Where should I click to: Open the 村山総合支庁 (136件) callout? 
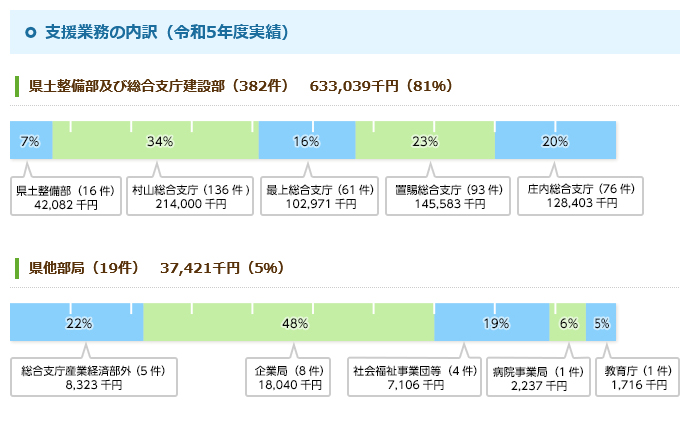(190, 196)
